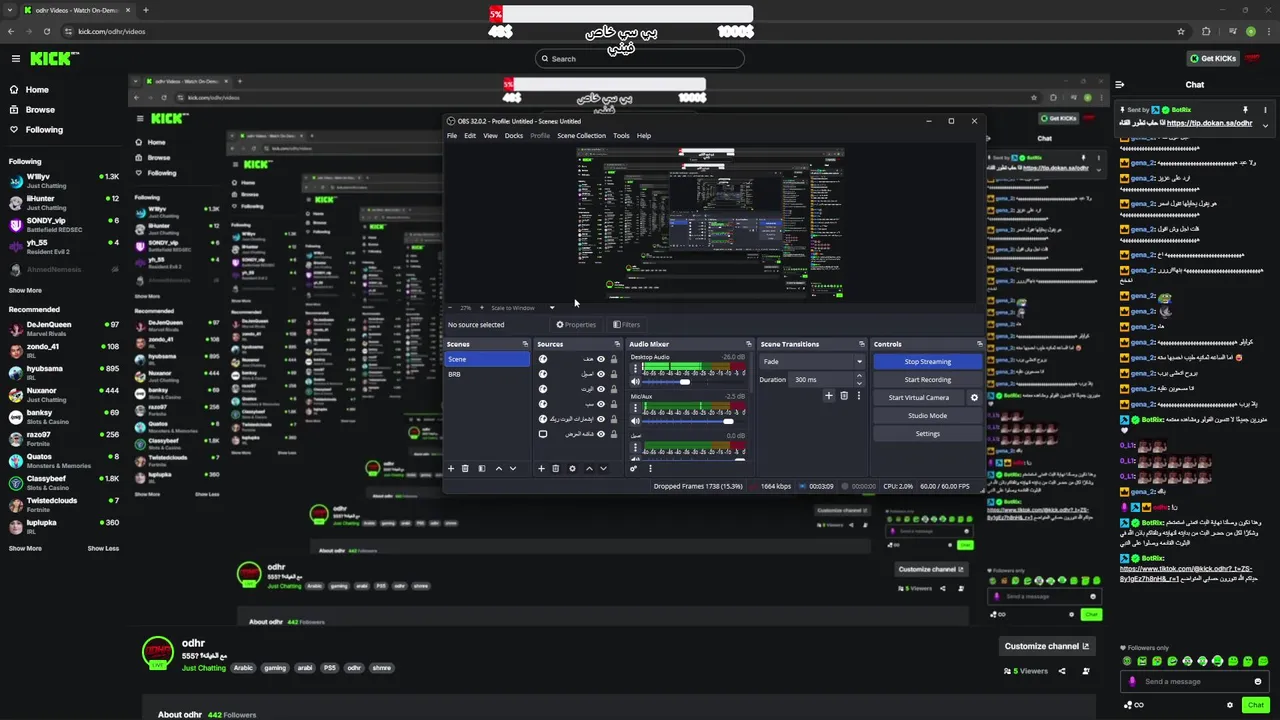Open browser tab search dropdown arrow
The height and width of the screenshot is (720, 1280).
(x=11, y=10)
